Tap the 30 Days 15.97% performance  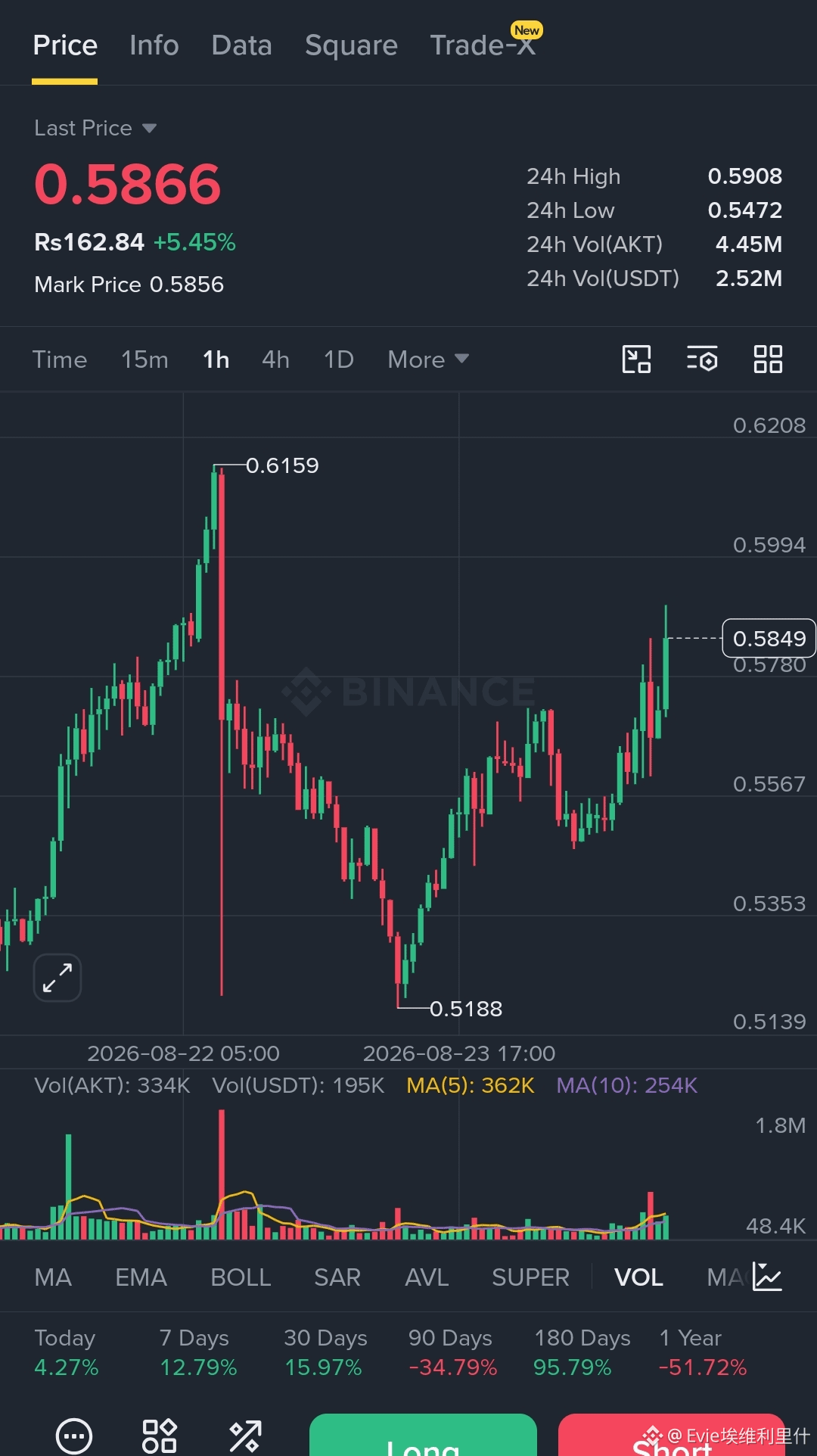point(325,1352)
